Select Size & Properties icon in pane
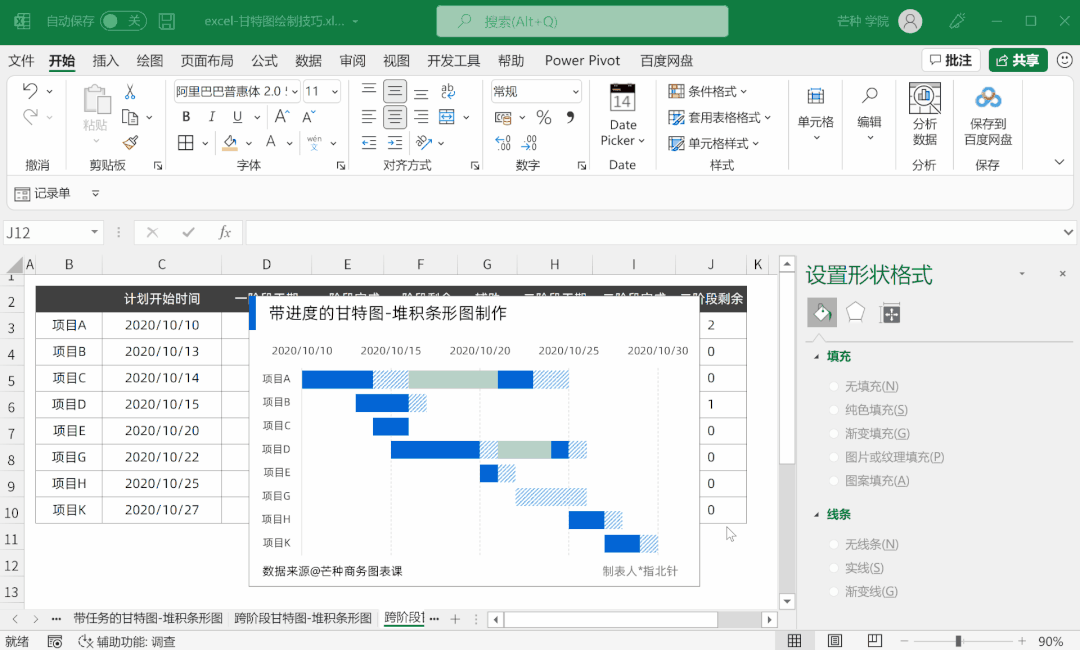Viewport: 1080px width, 650px height. [891, 314]
